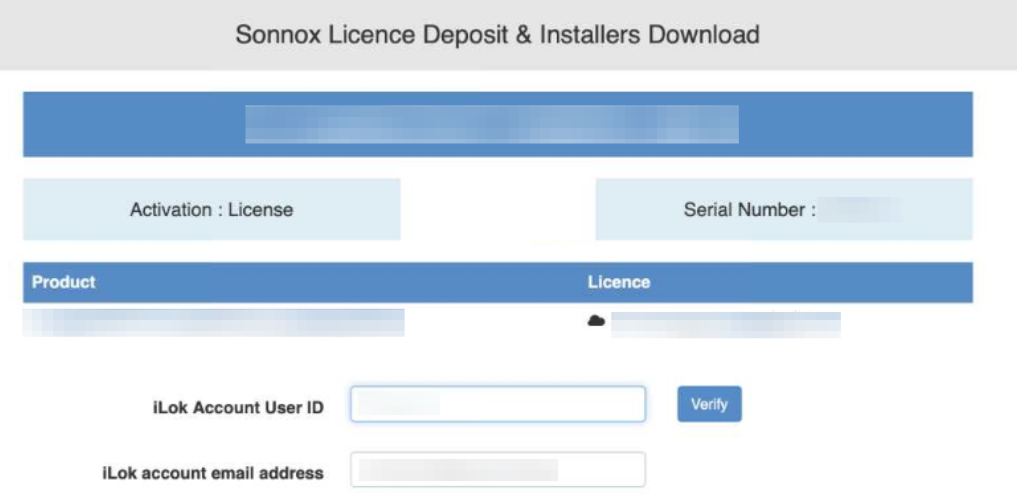
Task: Click the 'Serial Number :' label
Action: [749, 210]
